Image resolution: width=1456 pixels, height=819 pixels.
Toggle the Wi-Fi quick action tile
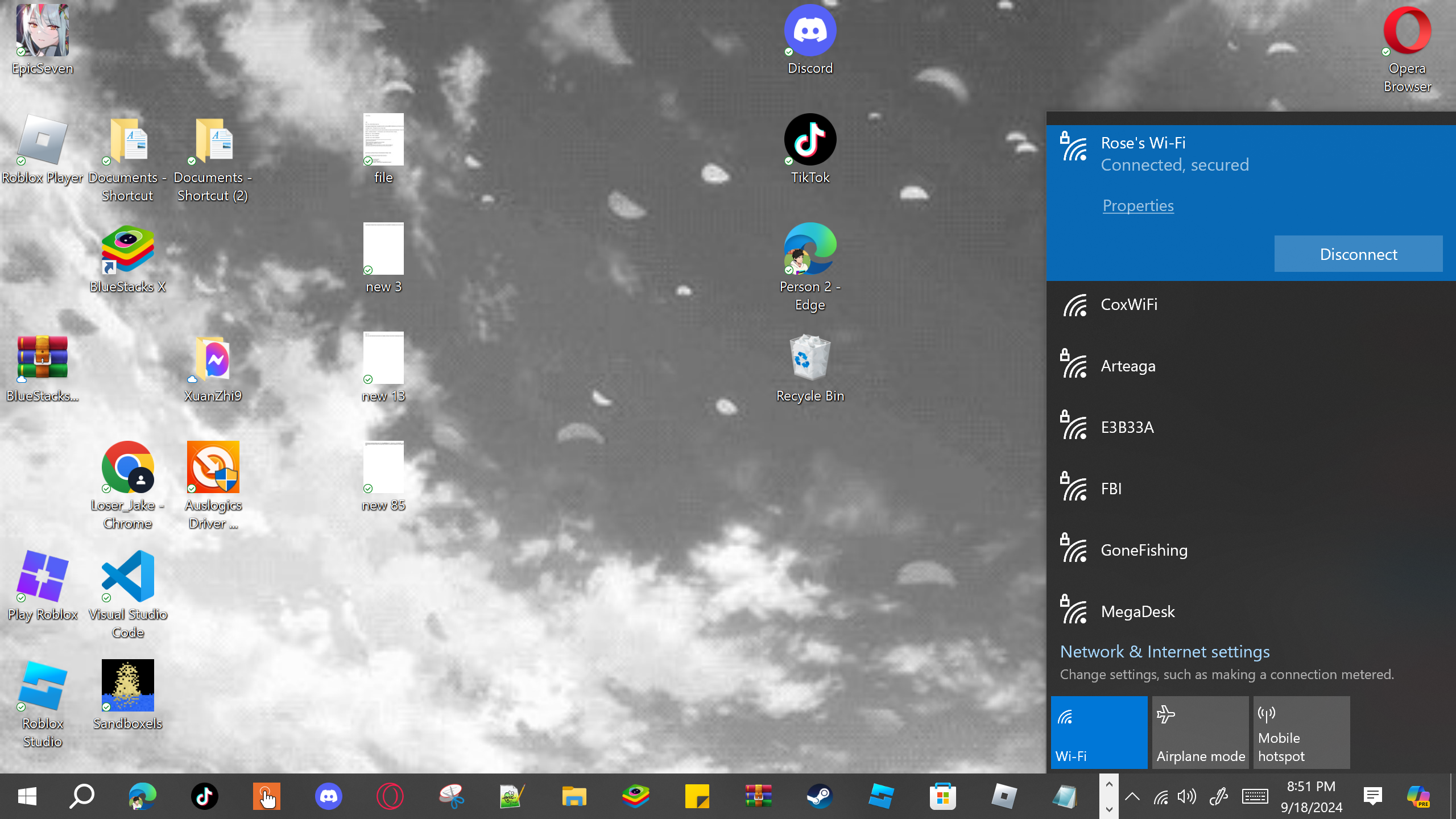1099,733
